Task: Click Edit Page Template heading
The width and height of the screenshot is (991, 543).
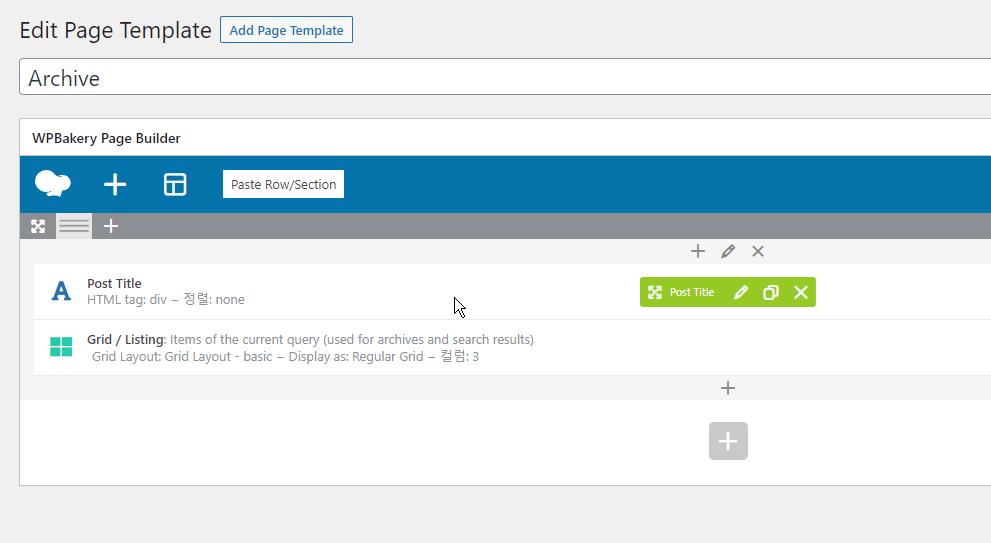Action: (116, 30)
